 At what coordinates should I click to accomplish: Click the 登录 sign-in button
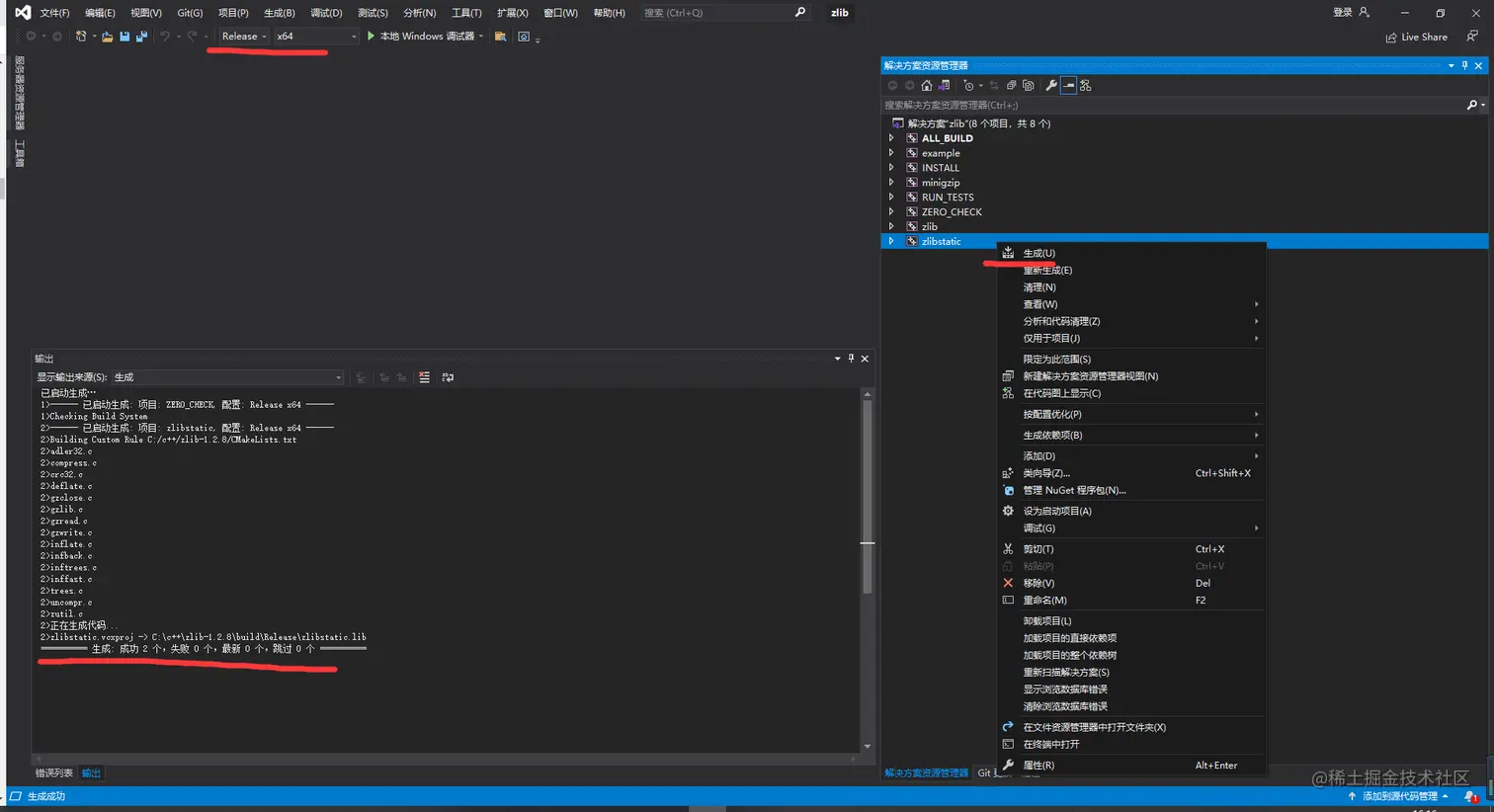pyautogui.click(x=1351, y=13)
